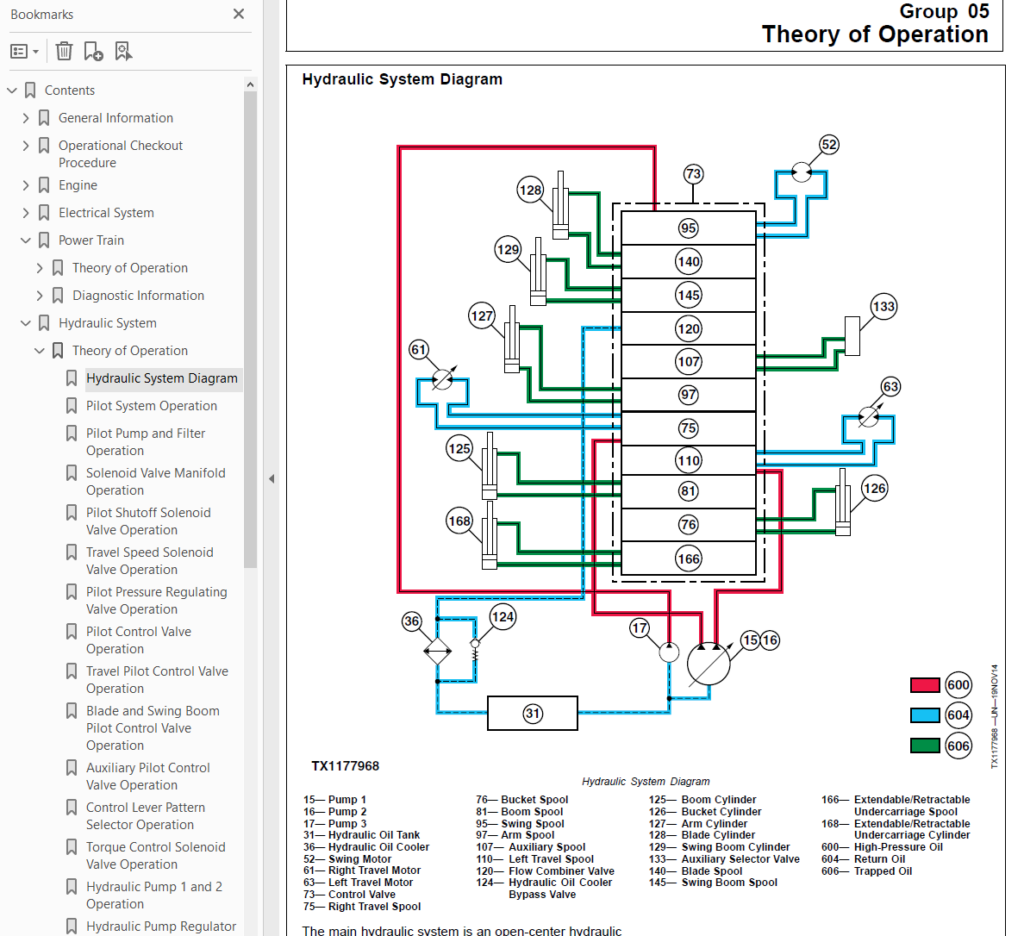Open the bookmark options menu dropdown
The image size is (1024, 936).
pyautogui.click(x=24, y=51)
